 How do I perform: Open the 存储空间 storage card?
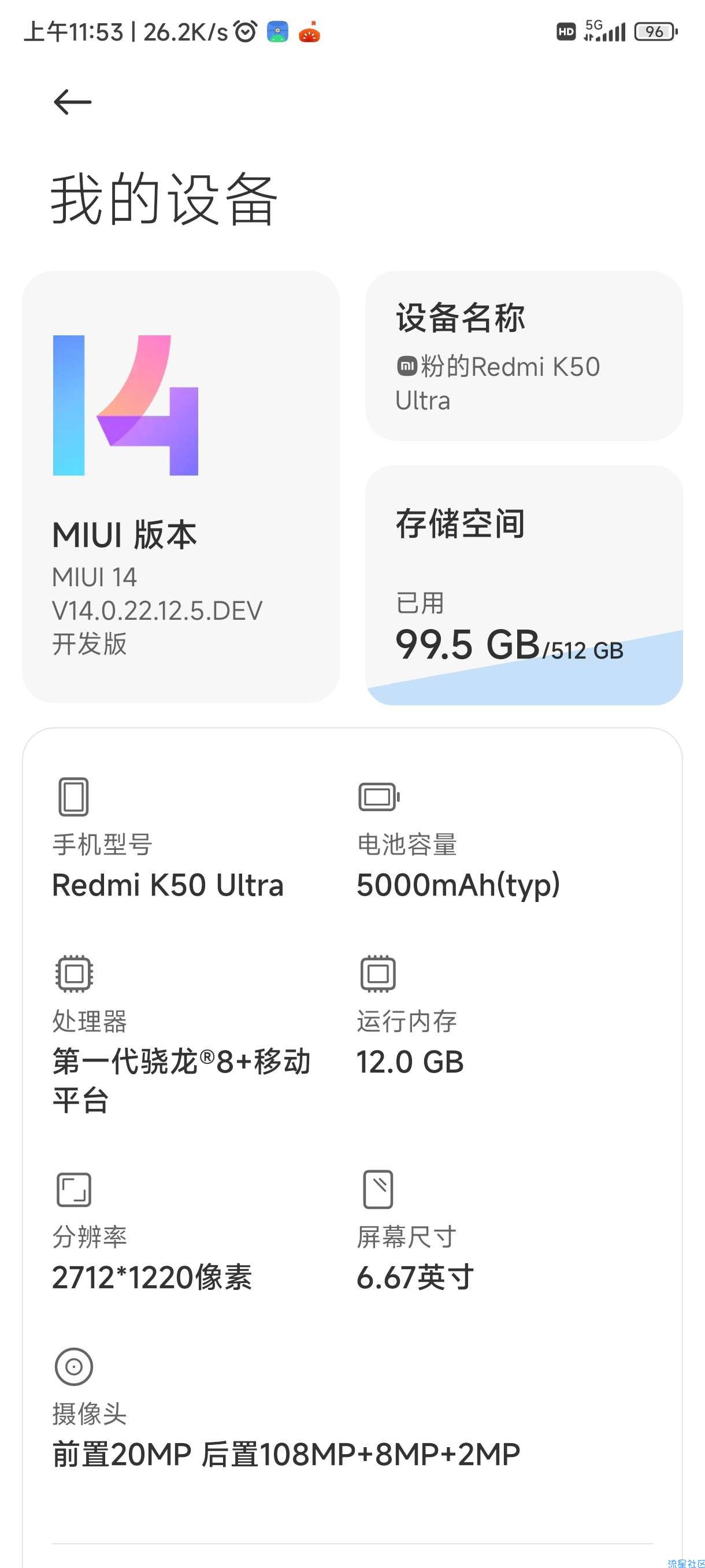(x=524, y=586)
